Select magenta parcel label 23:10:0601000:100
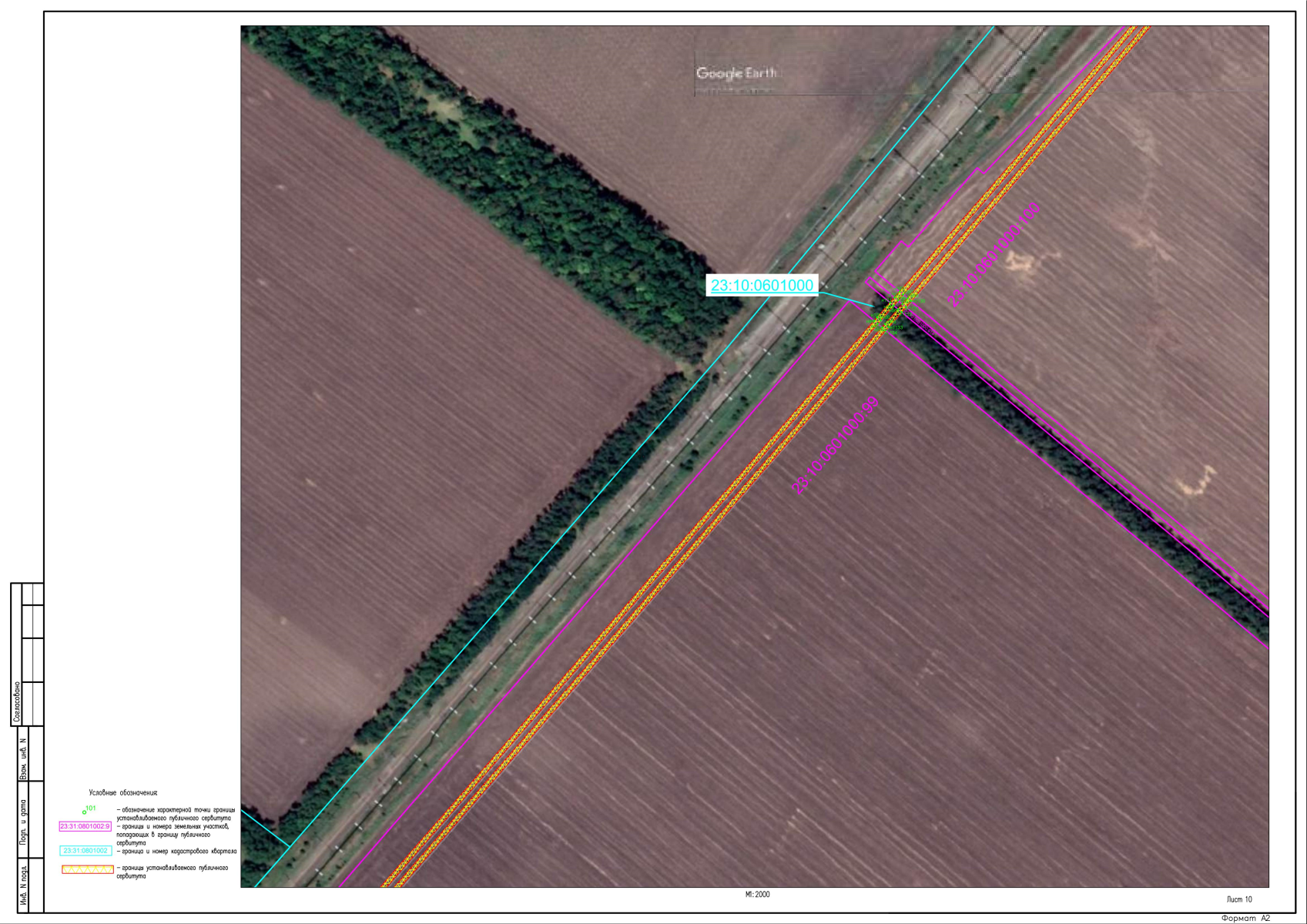Viewport: 1307px width, 924px height. click(x=994, y=255)
